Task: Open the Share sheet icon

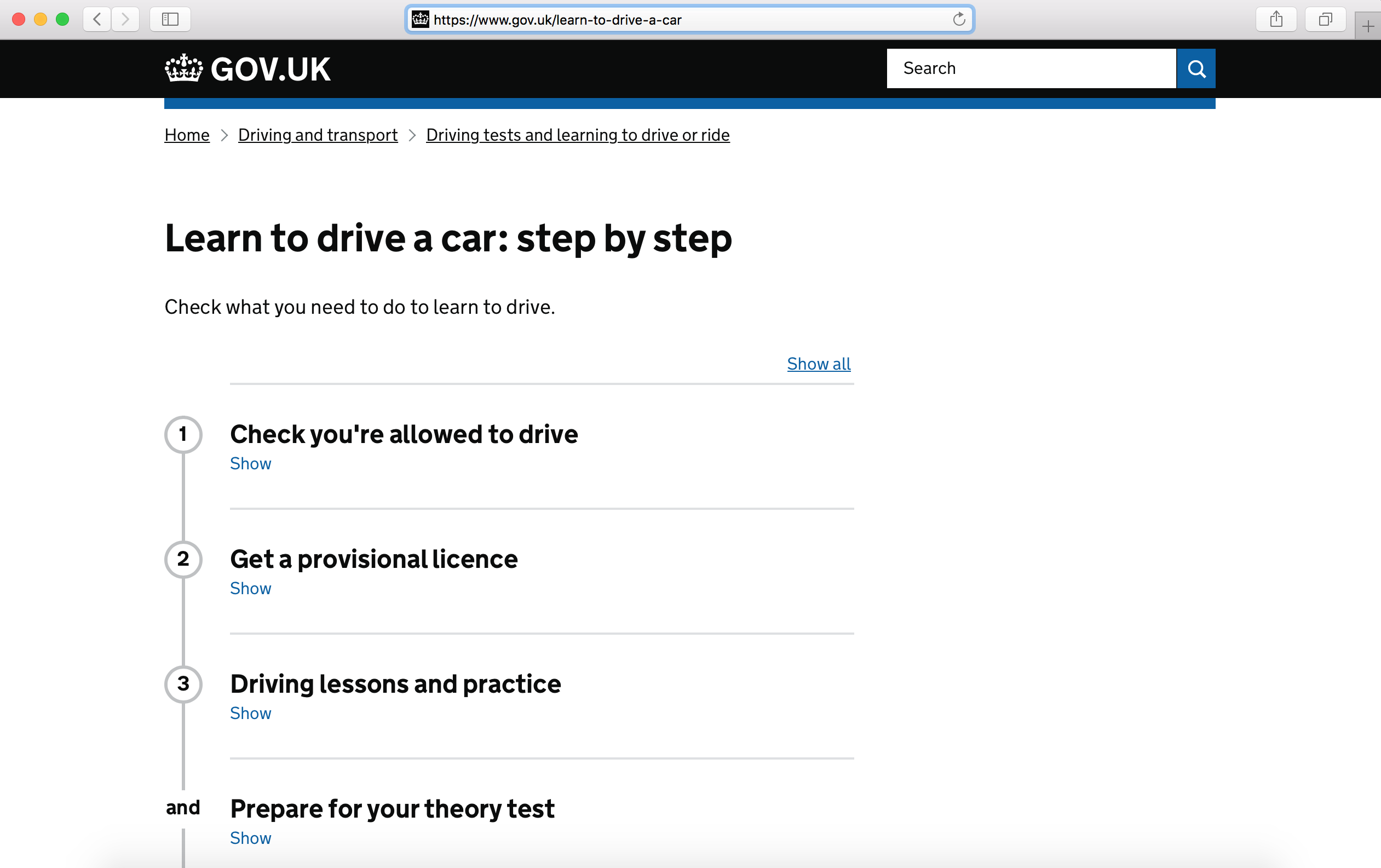Action: pos(1275,20)
